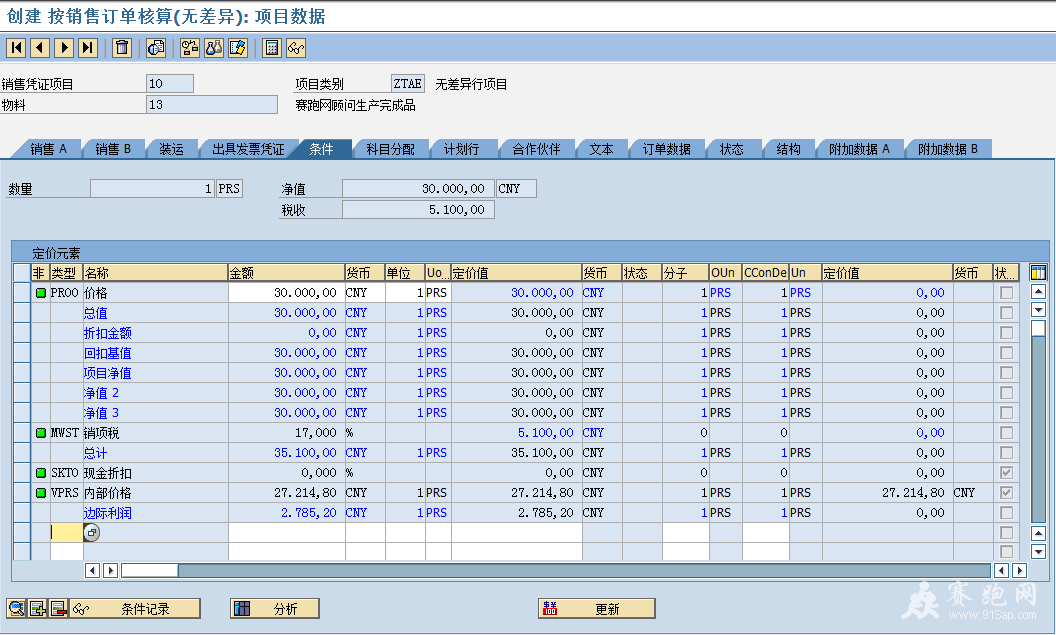Open the table column settings icon

(x=1038, y=273)
